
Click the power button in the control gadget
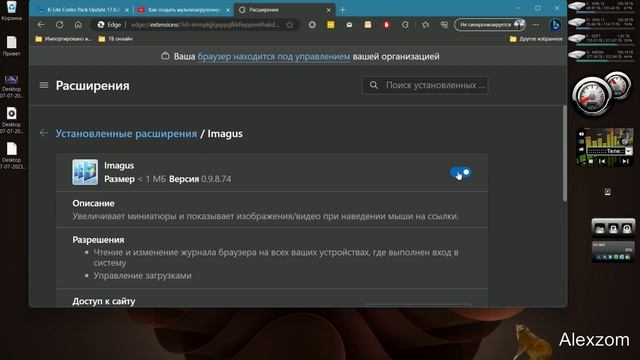click(627, 229)
